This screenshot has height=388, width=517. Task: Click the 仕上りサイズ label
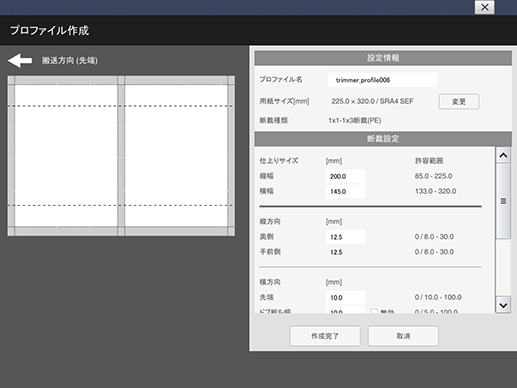pos(279,161)
